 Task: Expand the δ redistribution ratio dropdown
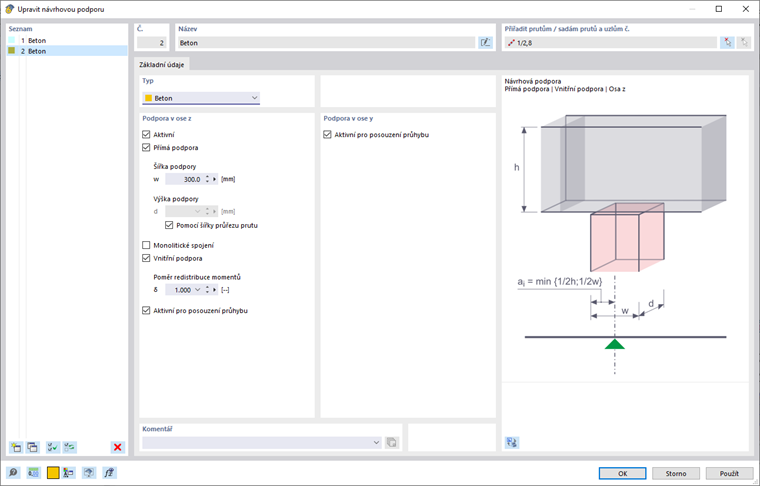pyautogui.click(x=197, y=290)
